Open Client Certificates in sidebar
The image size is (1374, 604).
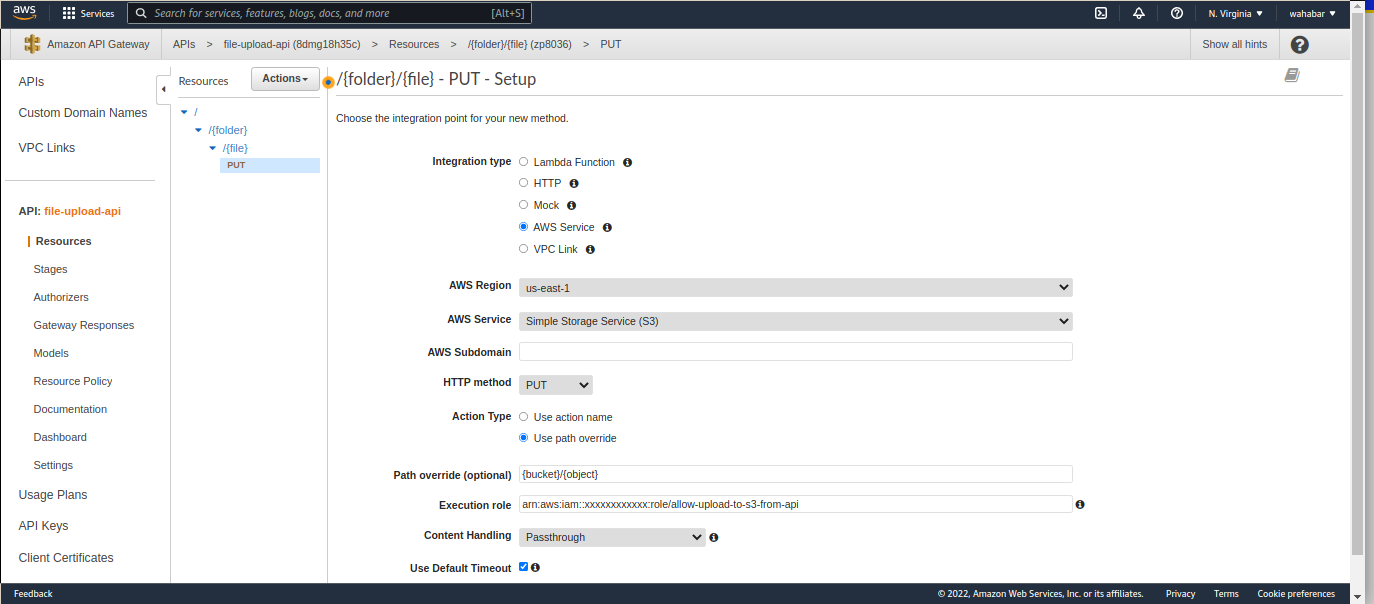coord(66,558)
